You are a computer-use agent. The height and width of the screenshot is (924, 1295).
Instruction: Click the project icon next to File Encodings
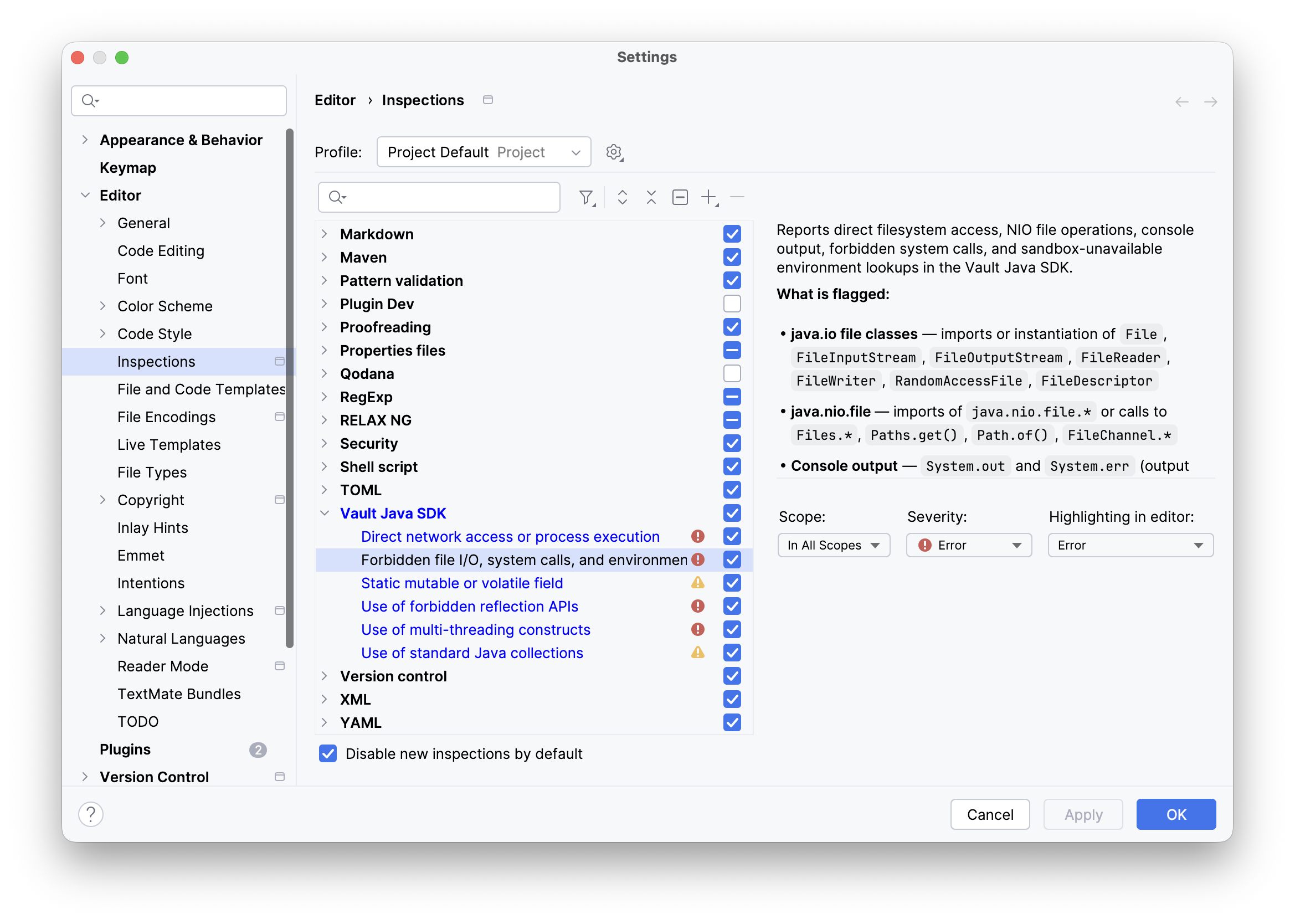pyautogui.click(x=279, y=417)
